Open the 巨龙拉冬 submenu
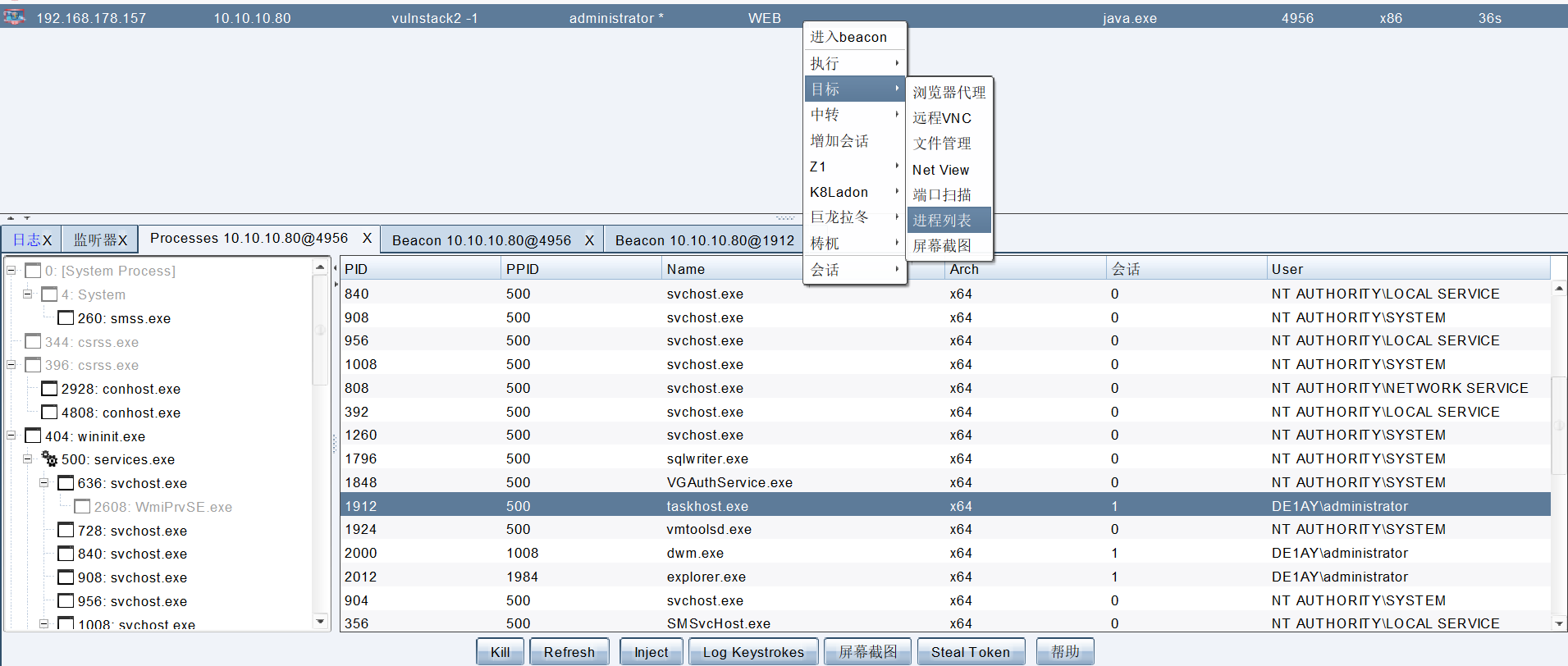The height and width of the screenshot is (666, 1568). [855, 217]
